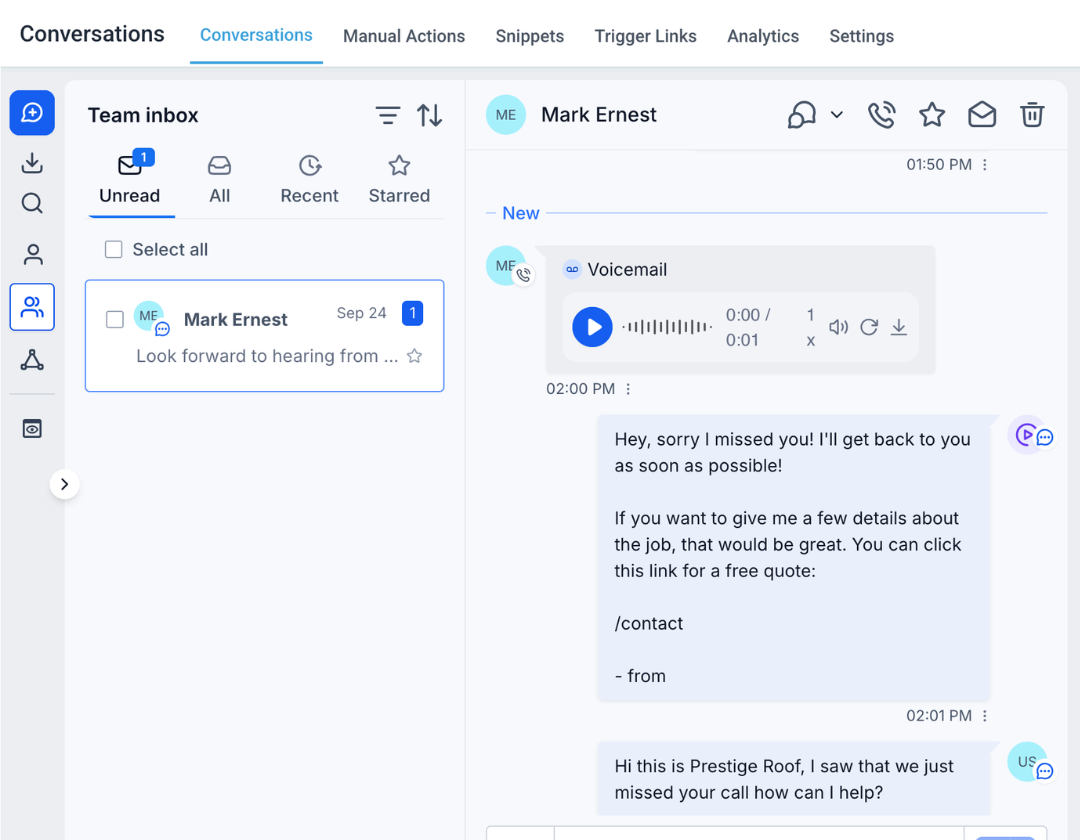Change voicemail playback speed 1x
The height and width of the screenshot is (840, 1080).
(x=811, y=328)
